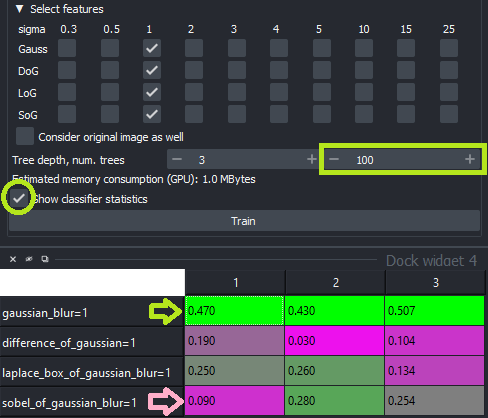The width and height of the screenshot is (488, 418).
Task: Check the SoG sigma 25 checkbox
Action: [449, 114]
